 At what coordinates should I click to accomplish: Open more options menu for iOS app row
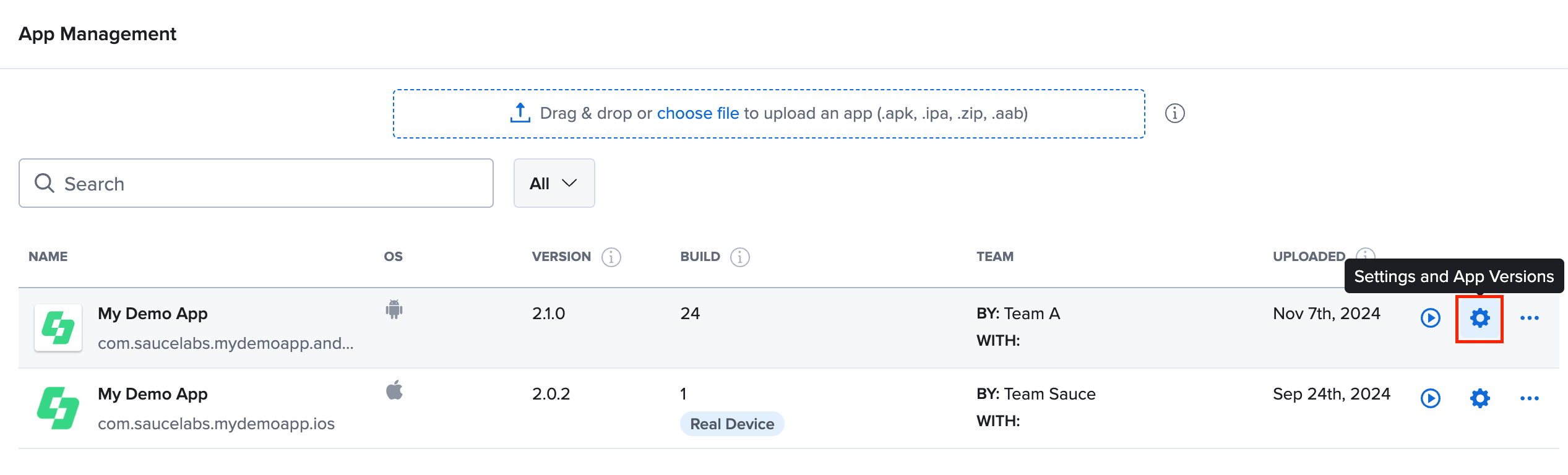tap(1529, 398)
